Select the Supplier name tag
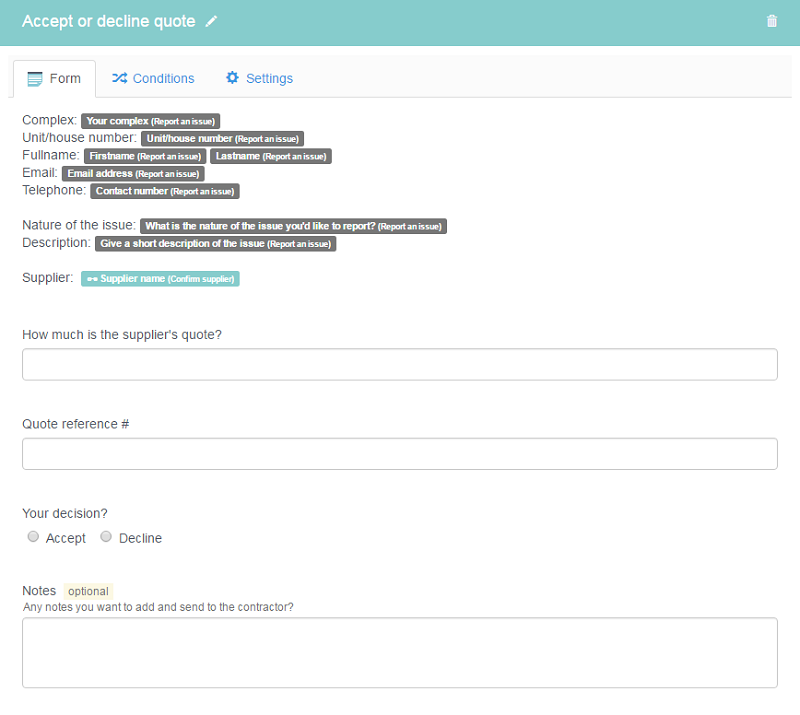Image resolution: width=800 pixels, height=715 pixels. 160,279
